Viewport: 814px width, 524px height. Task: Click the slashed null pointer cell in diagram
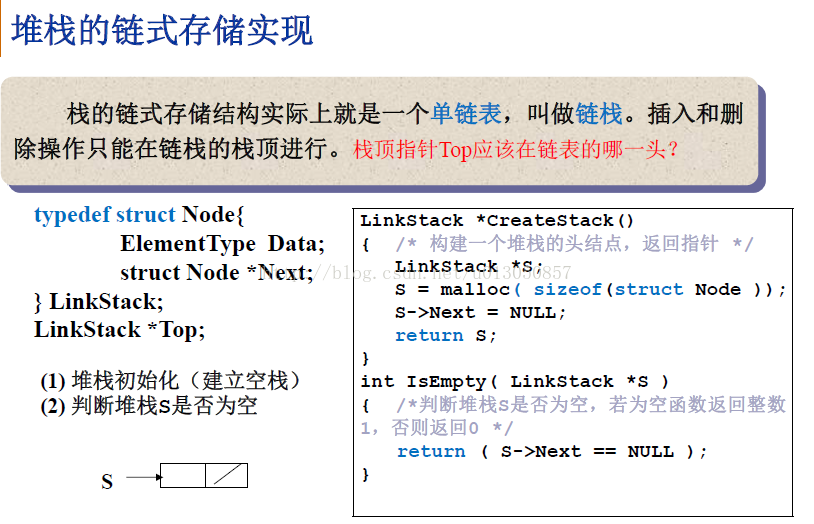[x=226, y=475]
